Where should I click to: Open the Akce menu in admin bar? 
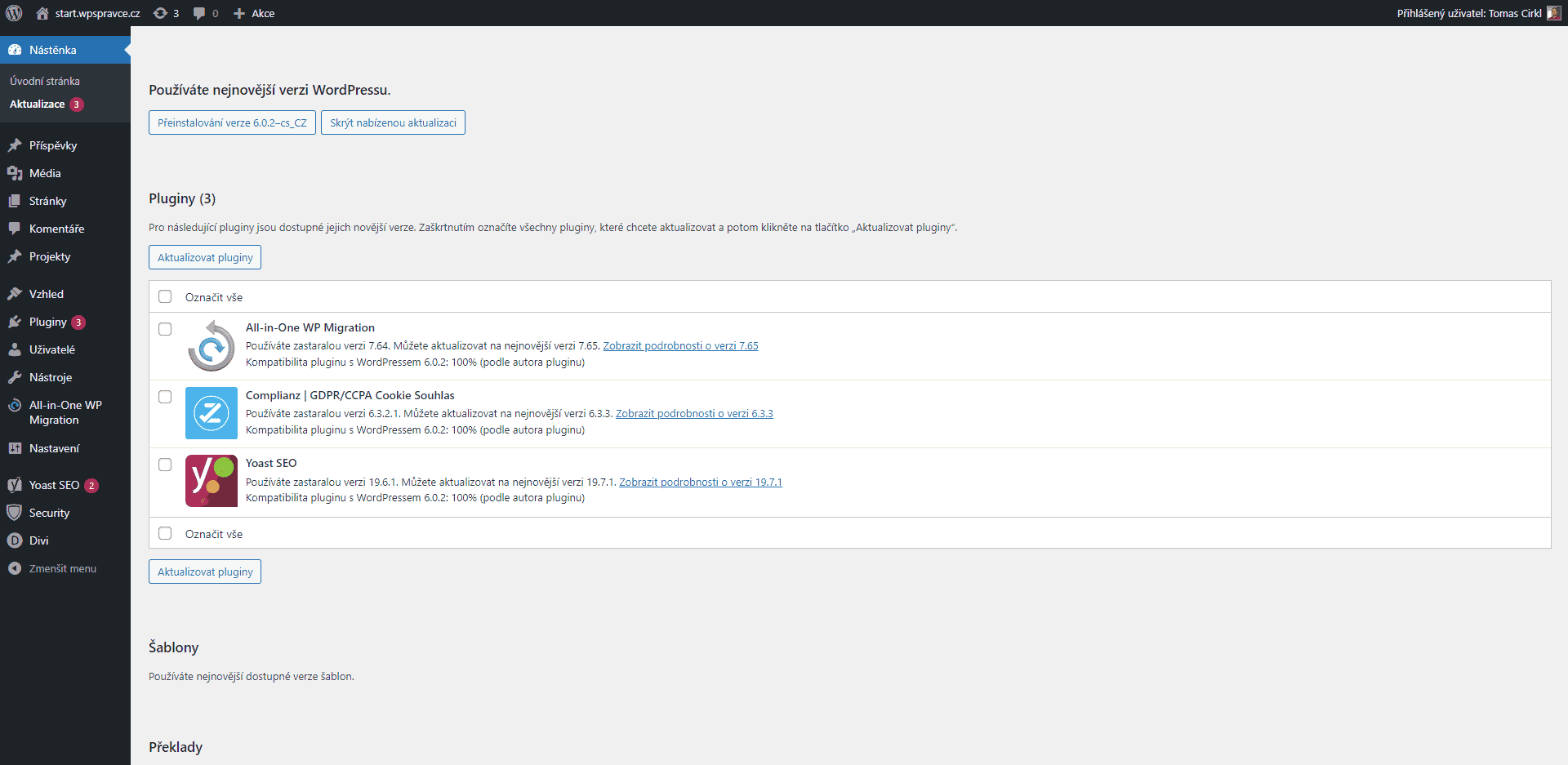[262, 13]
